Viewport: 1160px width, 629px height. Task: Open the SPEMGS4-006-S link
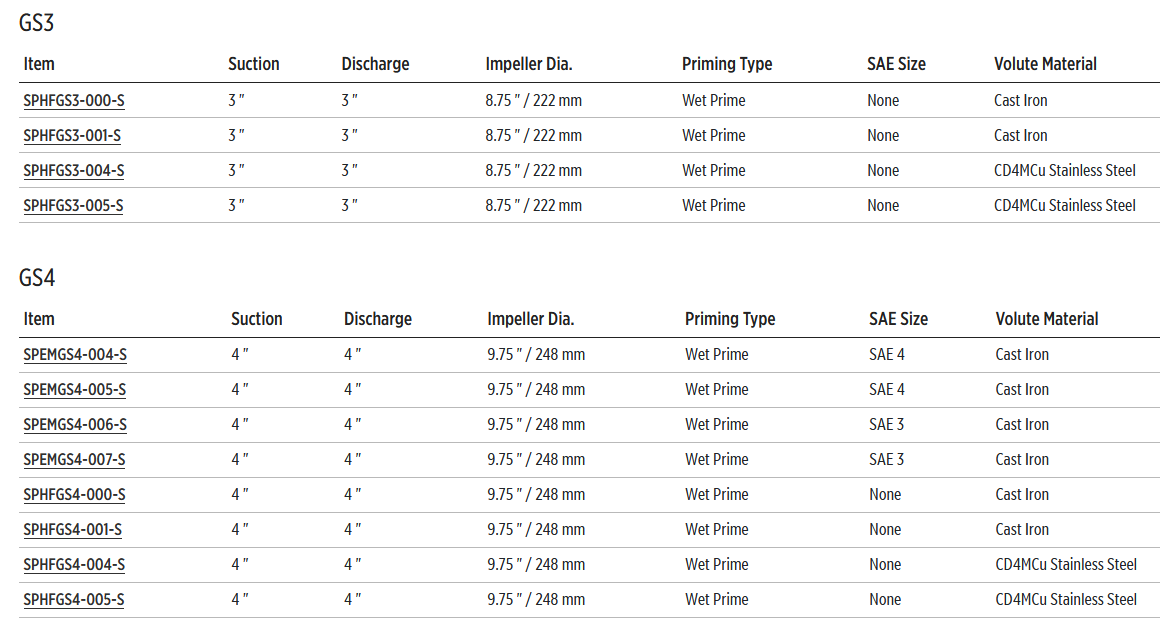point(75,425)
